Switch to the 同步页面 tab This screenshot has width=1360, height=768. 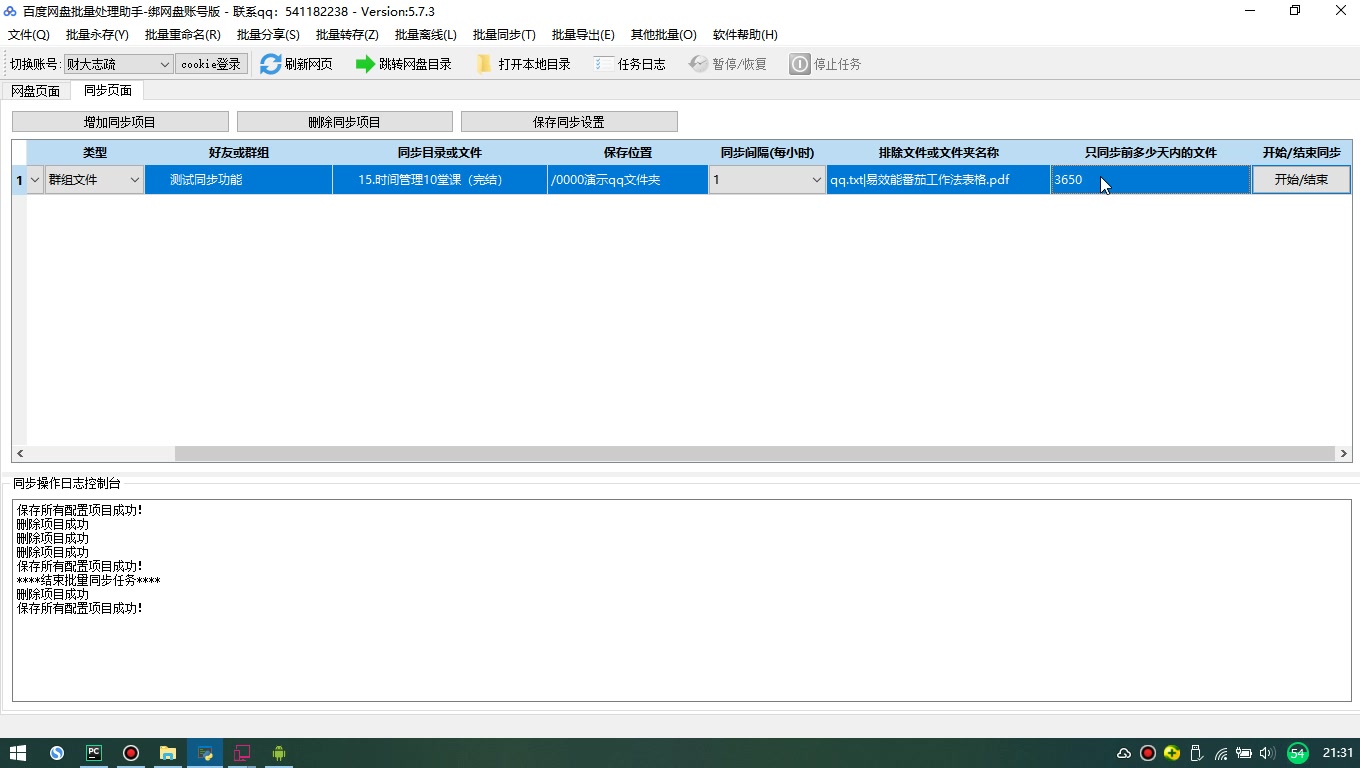[108, 91]
